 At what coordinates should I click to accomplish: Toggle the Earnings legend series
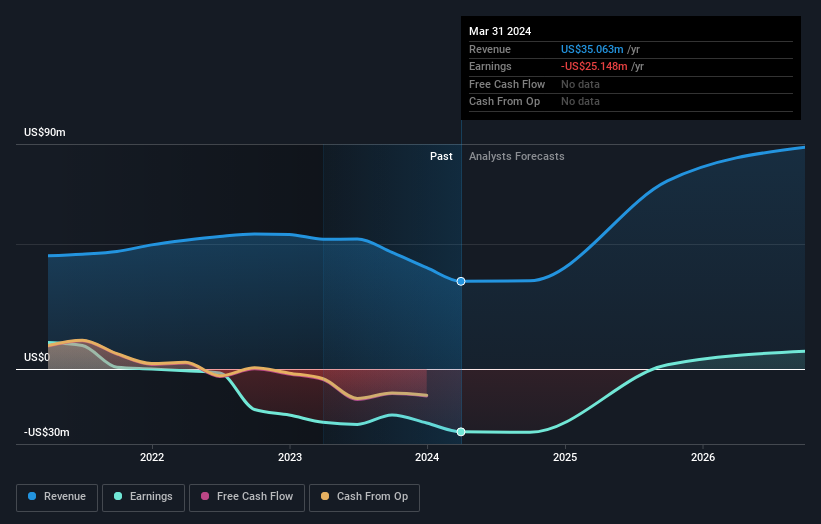[143, 497]
